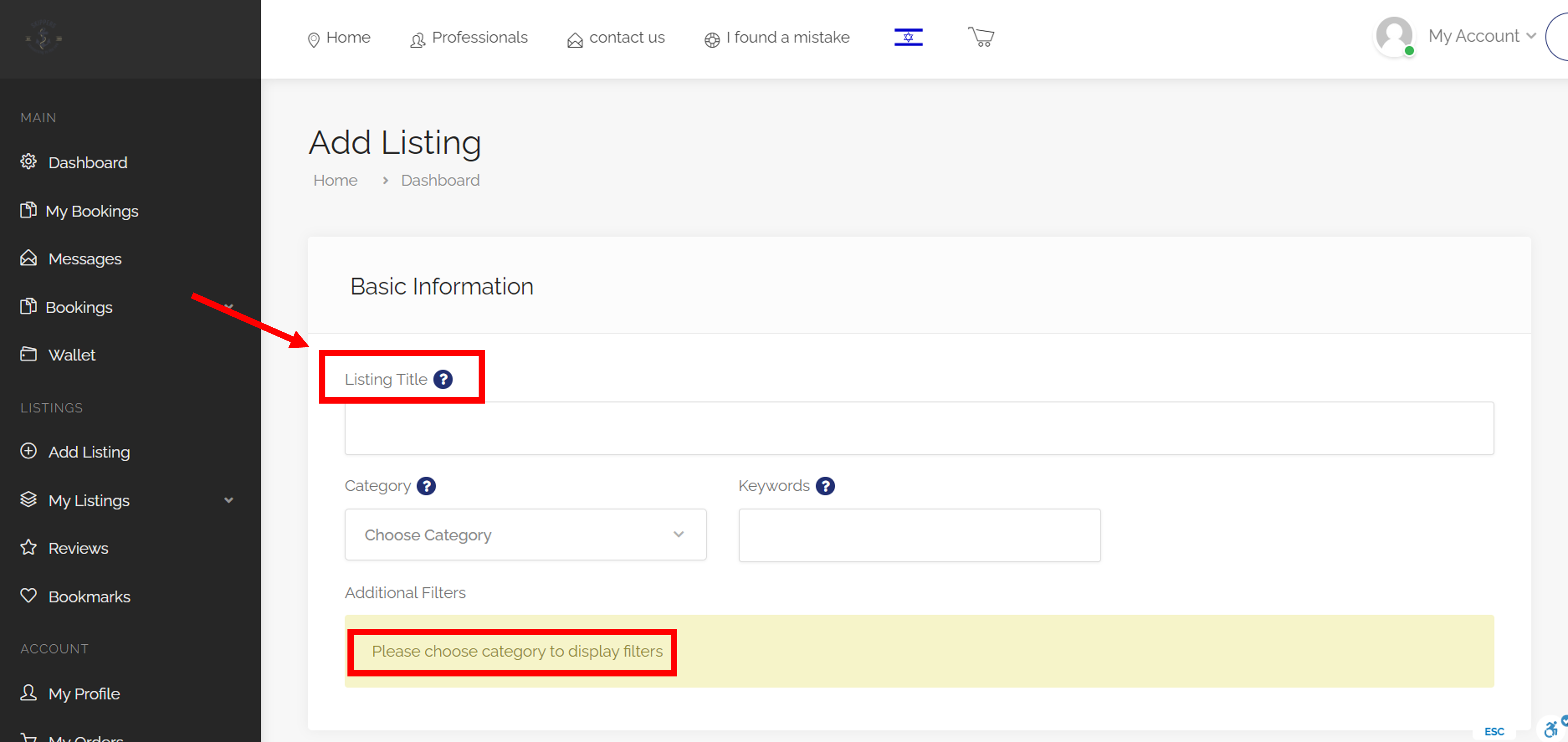Open Choose Category dropdown

(x=525, y=535)
